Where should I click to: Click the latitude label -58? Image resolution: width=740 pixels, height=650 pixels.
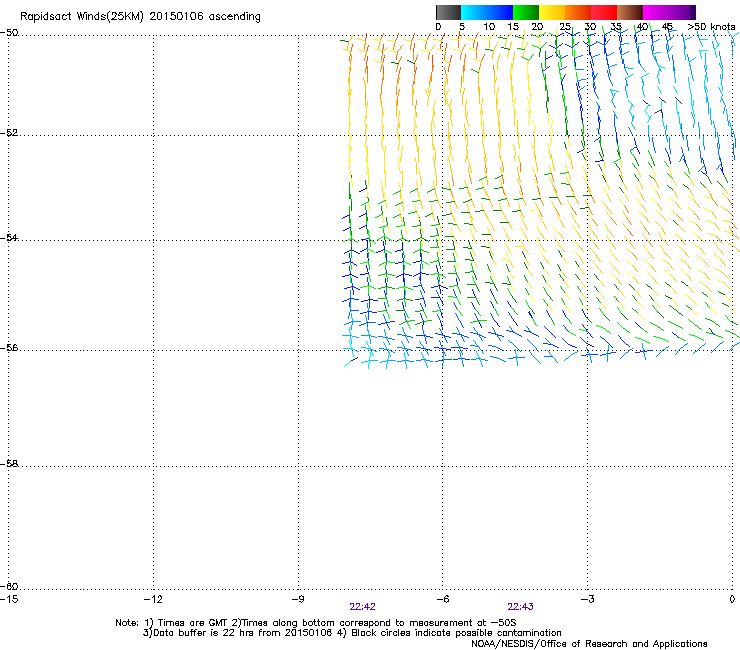point(9,464)
